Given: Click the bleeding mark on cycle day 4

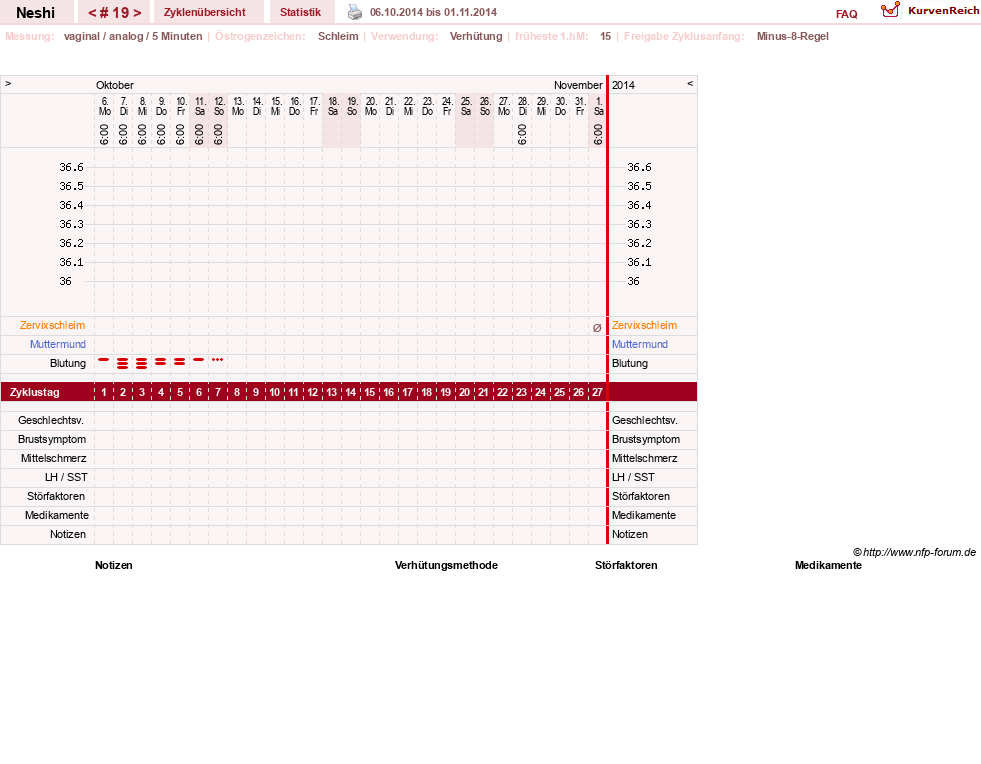Looking at the screenshot, I should coord(161,362).
